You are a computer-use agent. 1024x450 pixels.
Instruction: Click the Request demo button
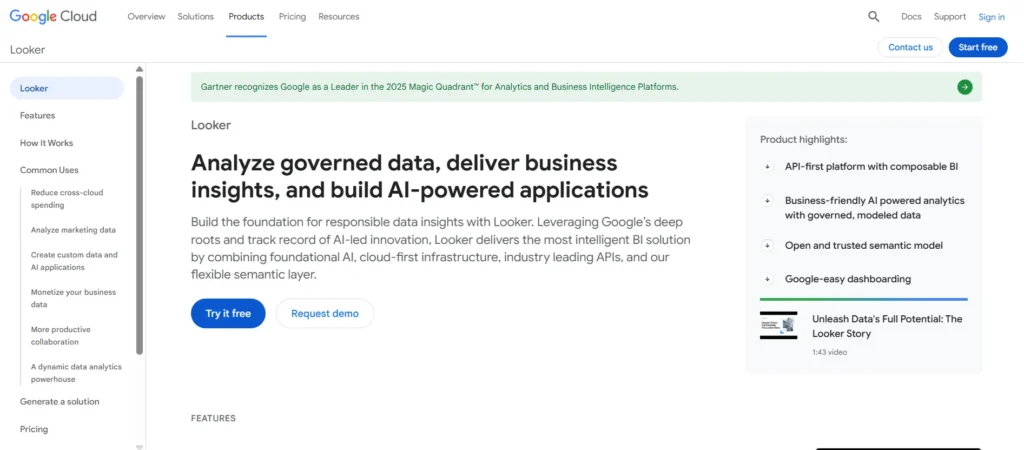(325, 313)
